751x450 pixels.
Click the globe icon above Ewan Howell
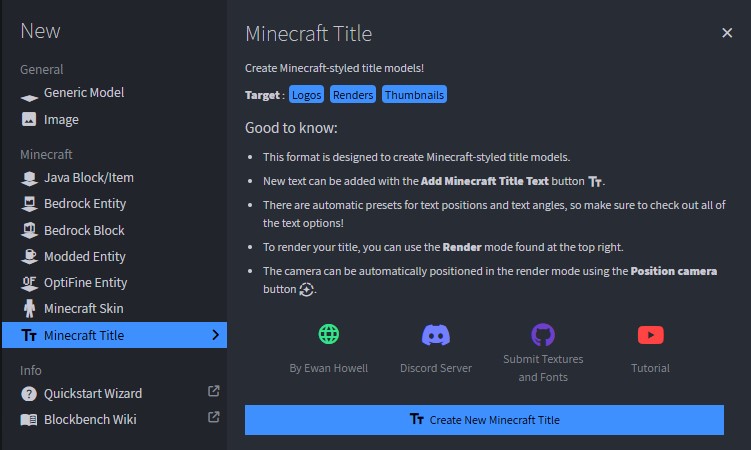tap(329, 335)
